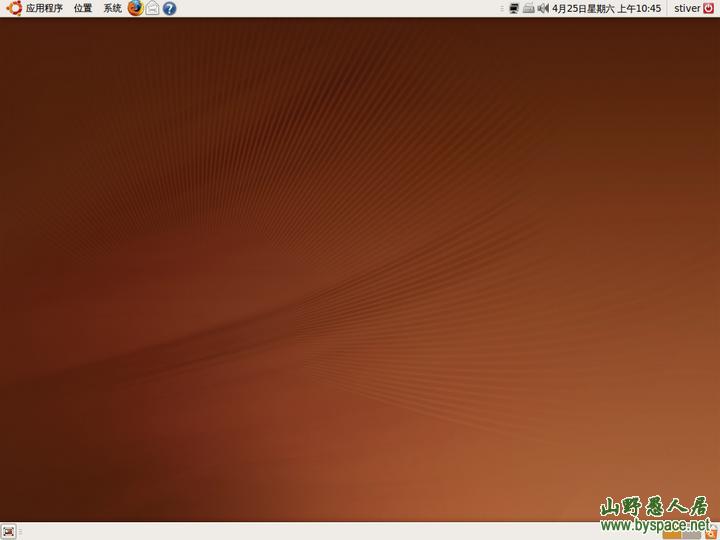Click the show desktop button
The height and width of the screenshot is (540, 720).
pyautogui.click(x=8, y=532)
